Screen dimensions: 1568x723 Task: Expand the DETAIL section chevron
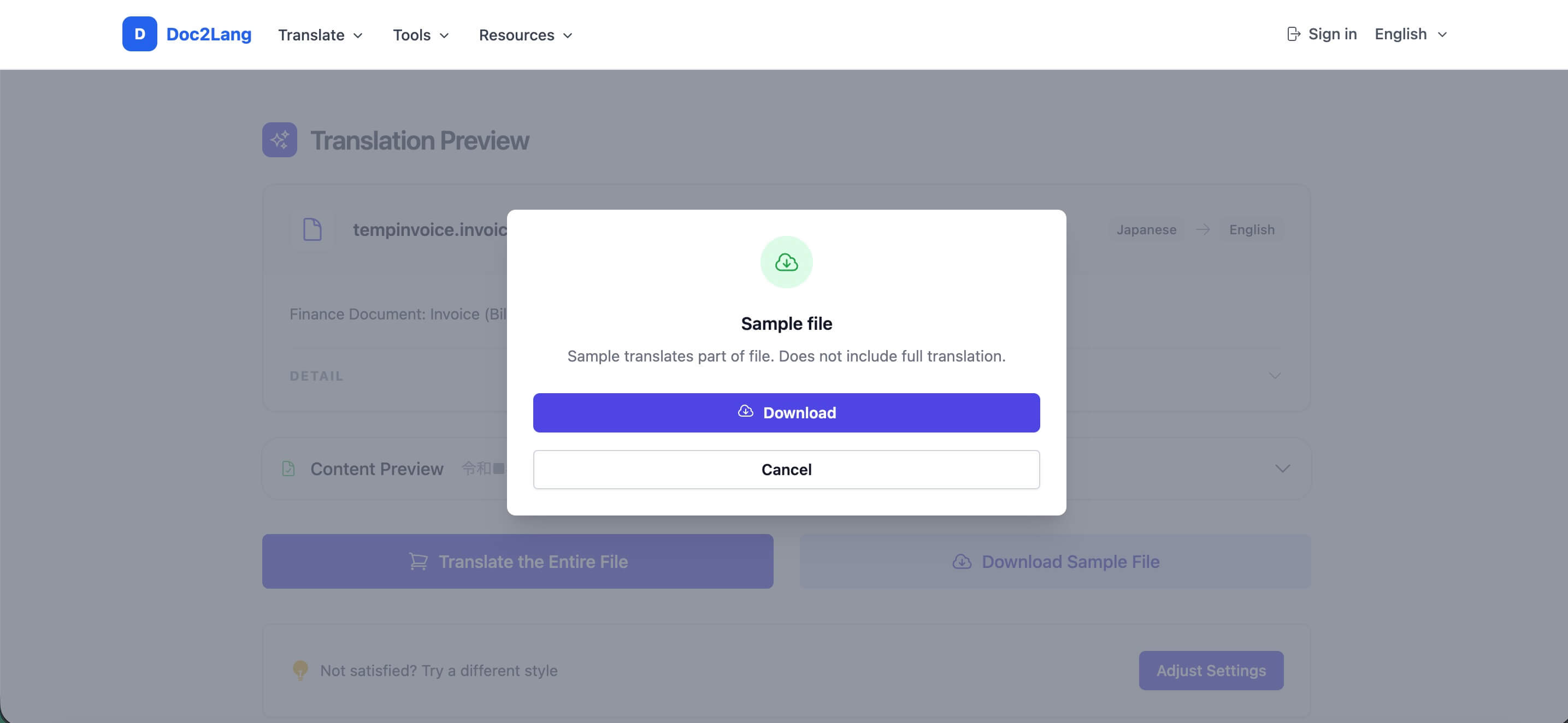coord(1275,376)
